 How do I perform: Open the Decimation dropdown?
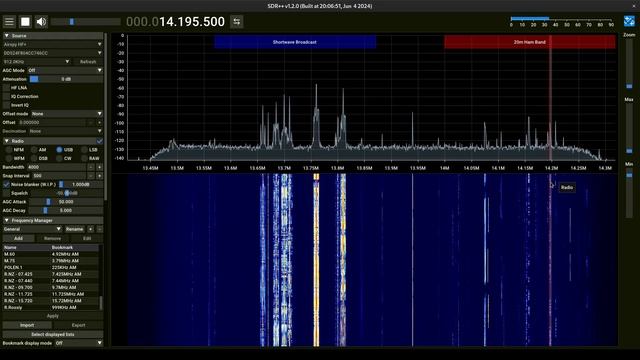[x=66, y=131]
